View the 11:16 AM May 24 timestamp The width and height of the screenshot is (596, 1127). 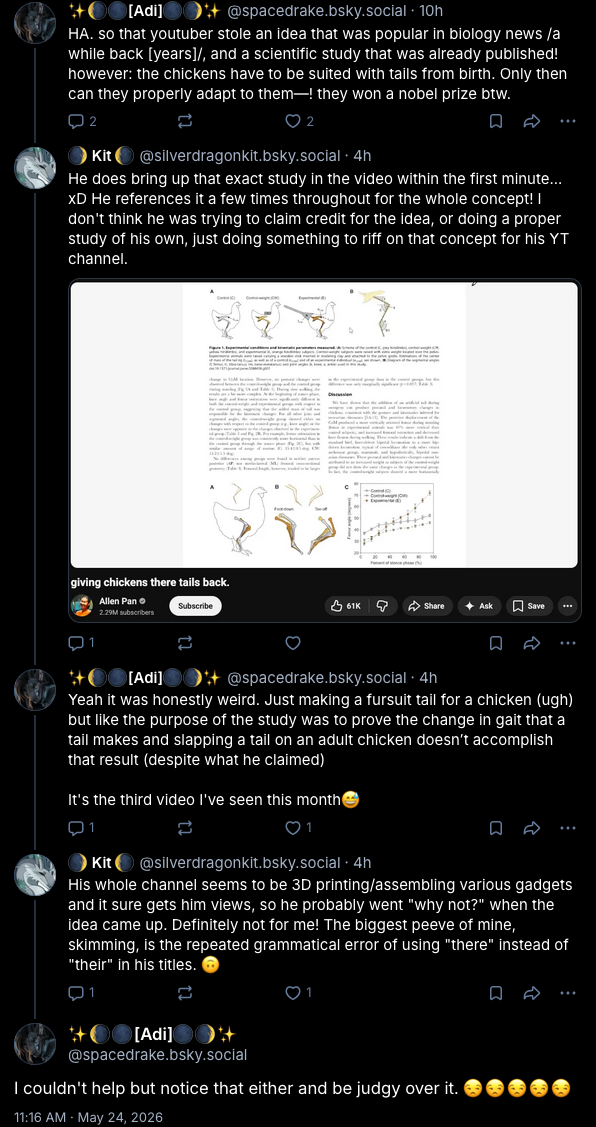[x=88, y=1118]
